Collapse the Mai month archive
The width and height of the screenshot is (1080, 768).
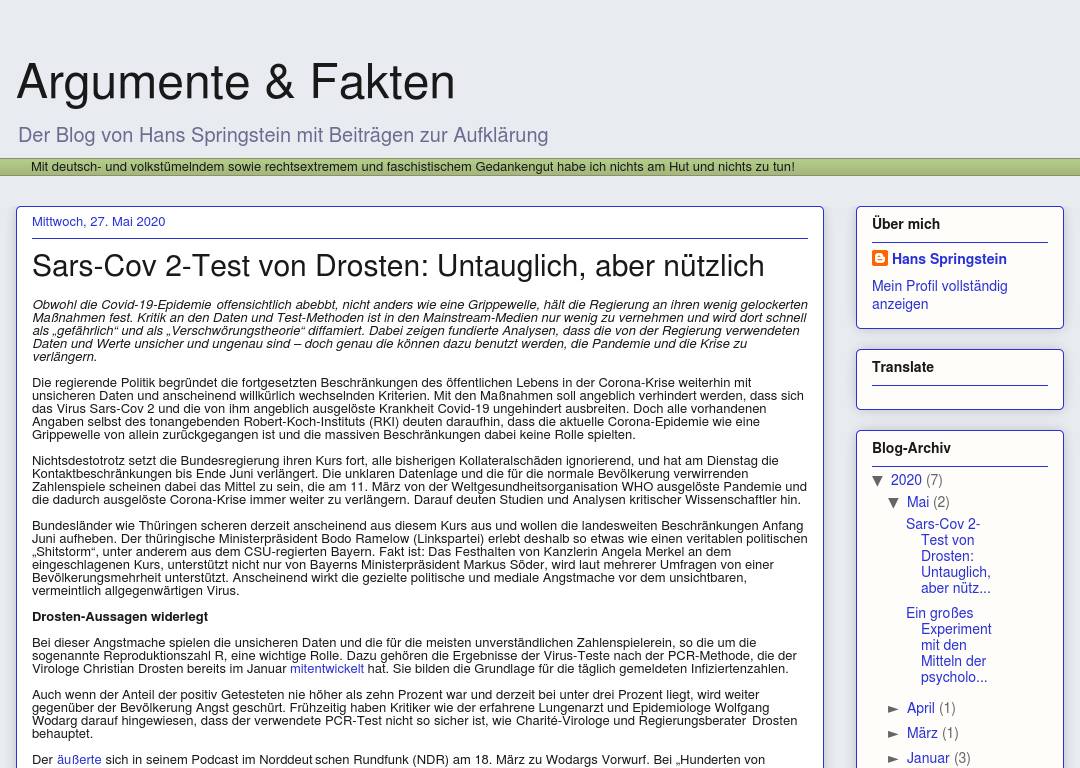click(x=894, y=503)
